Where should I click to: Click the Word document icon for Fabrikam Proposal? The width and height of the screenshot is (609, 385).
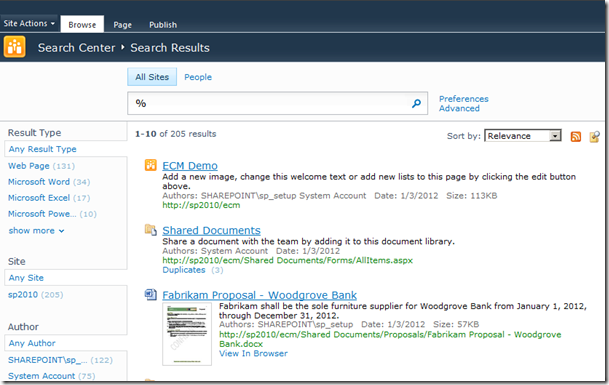151,294
